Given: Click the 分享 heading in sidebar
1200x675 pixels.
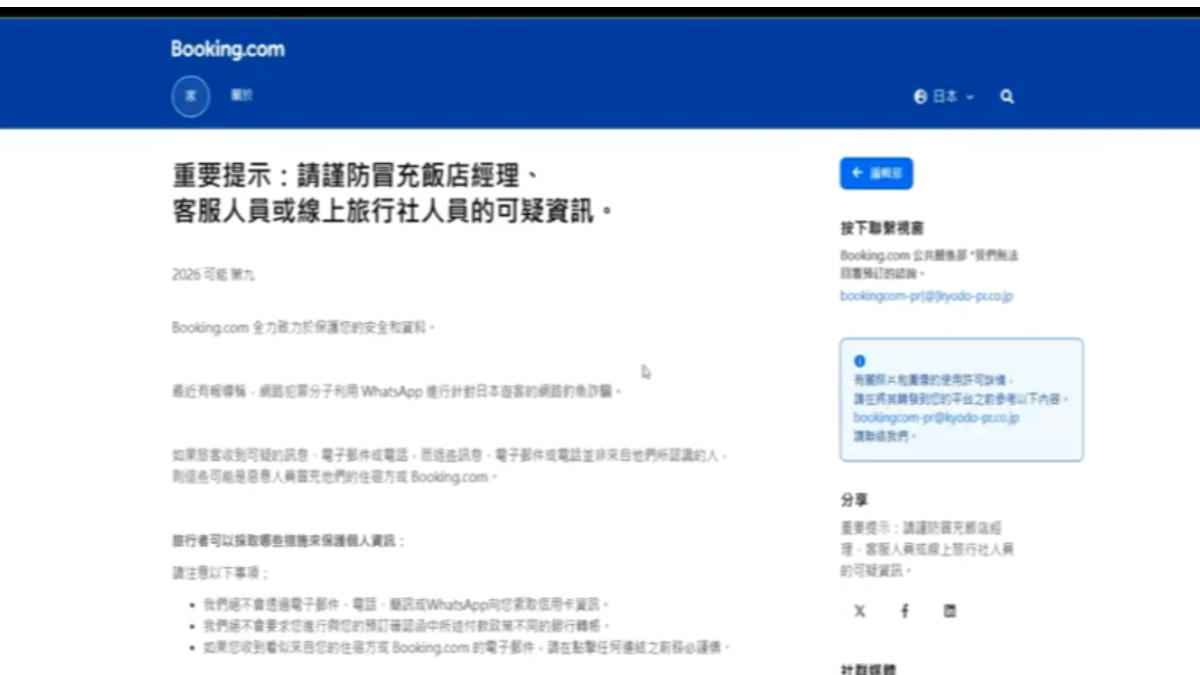Looking at the screenshot, I should click(x=854, y=500).
